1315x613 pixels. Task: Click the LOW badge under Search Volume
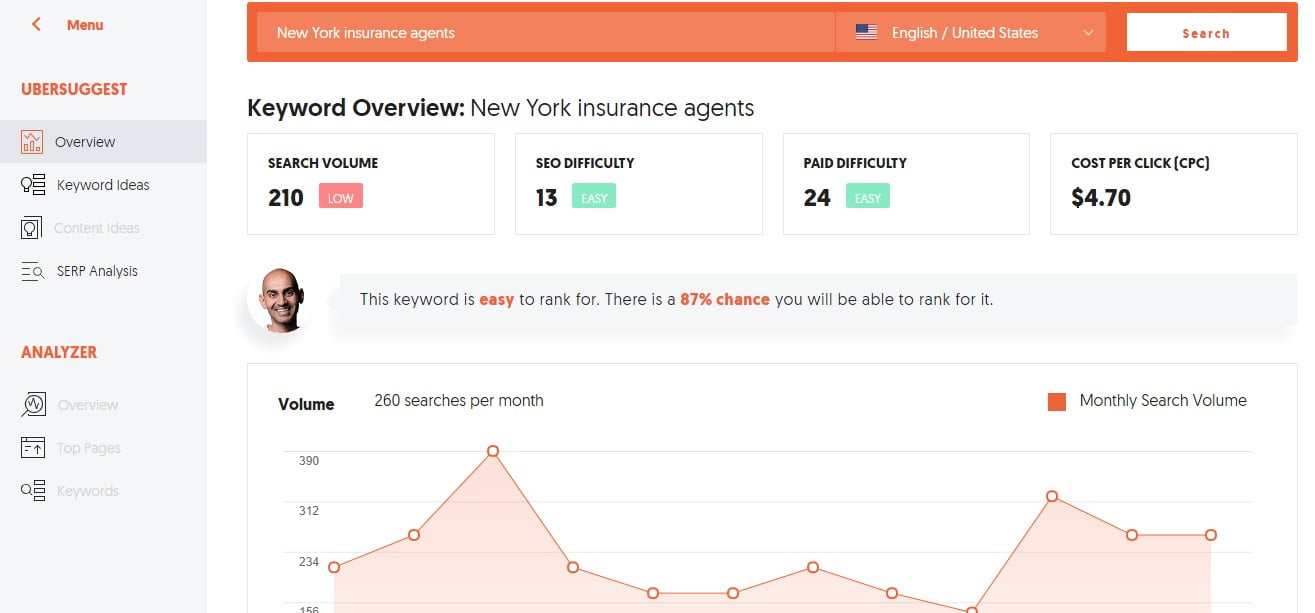tap(341, 197)
